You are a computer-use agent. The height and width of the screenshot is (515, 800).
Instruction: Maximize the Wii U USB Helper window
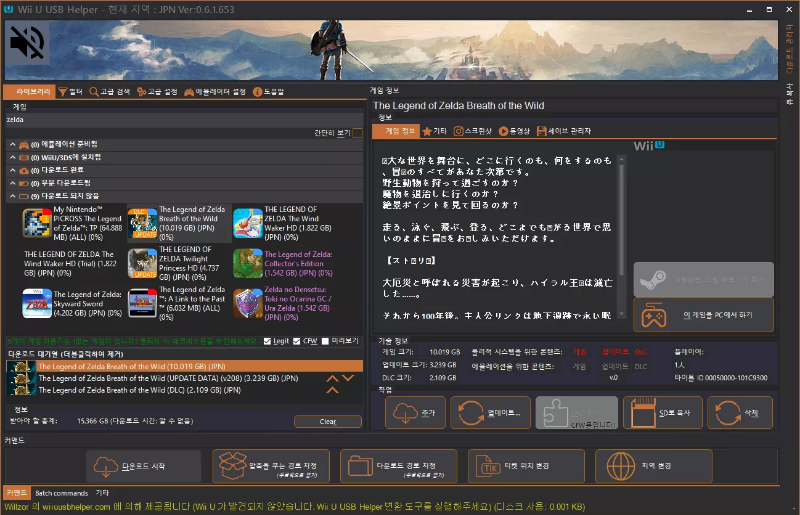(x=769, y=10)
